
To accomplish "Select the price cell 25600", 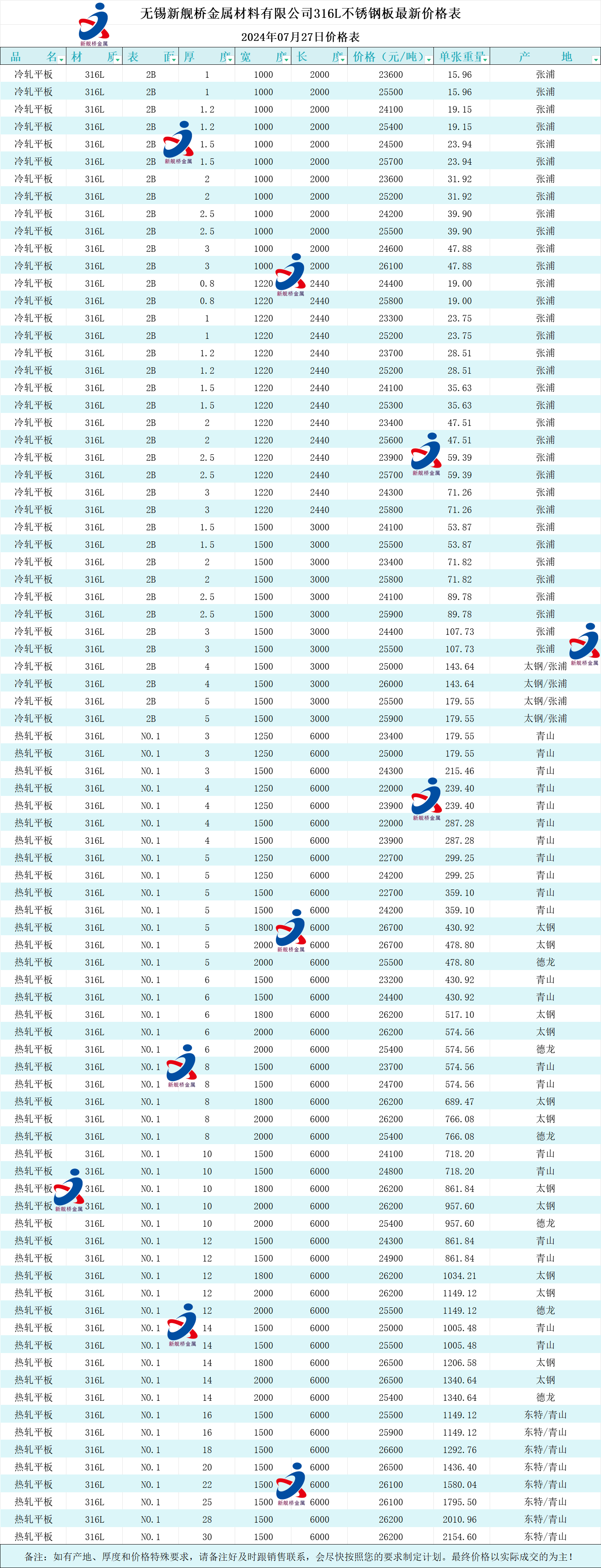I will pyautogui.click(x=391, y=440).
